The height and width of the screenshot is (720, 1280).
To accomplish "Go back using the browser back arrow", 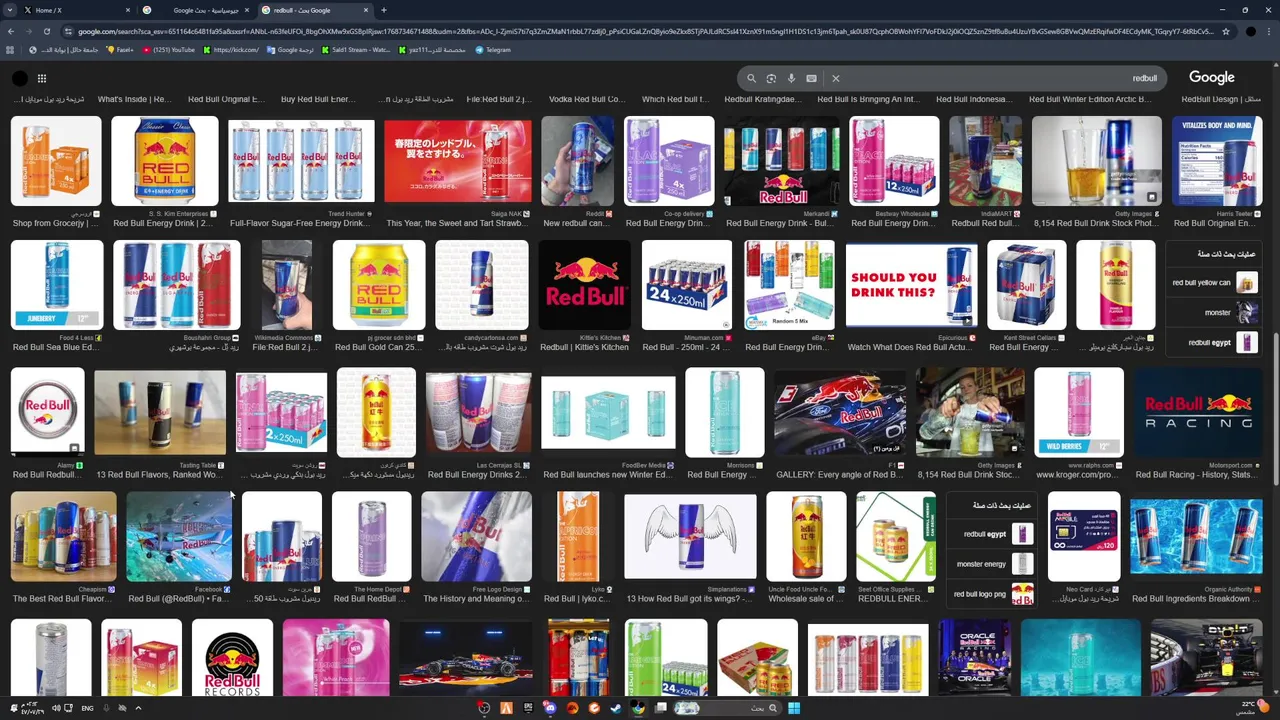I will (x=10, y=32).
